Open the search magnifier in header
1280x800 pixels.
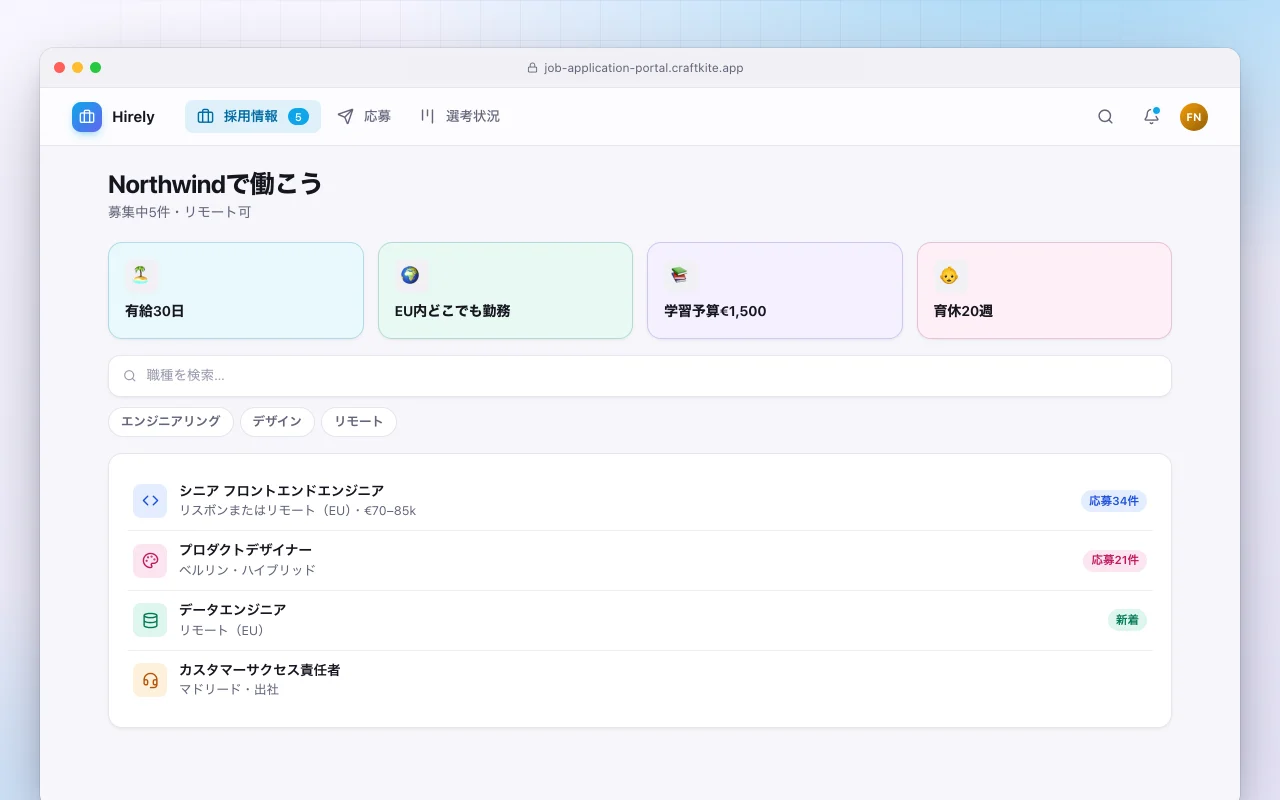pyautogui.click(x=1105, y=117)
